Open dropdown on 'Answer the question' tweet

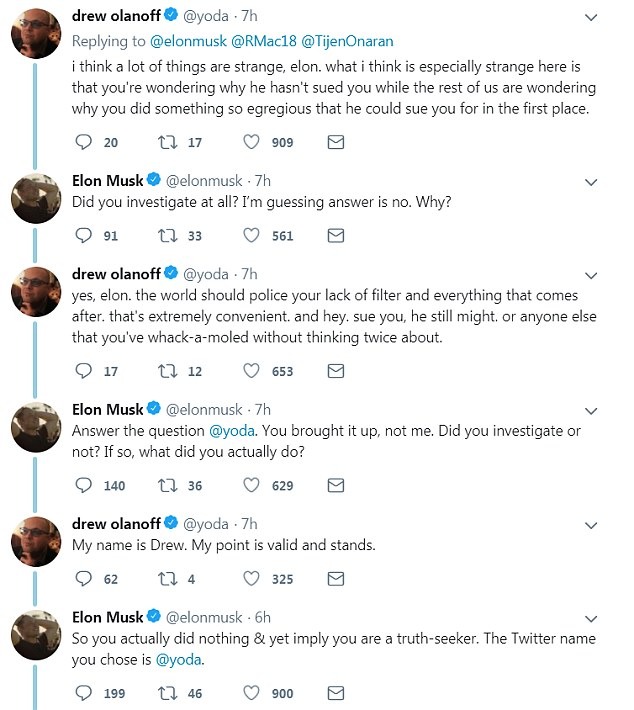pyautogui.click(x=591, y=411)
